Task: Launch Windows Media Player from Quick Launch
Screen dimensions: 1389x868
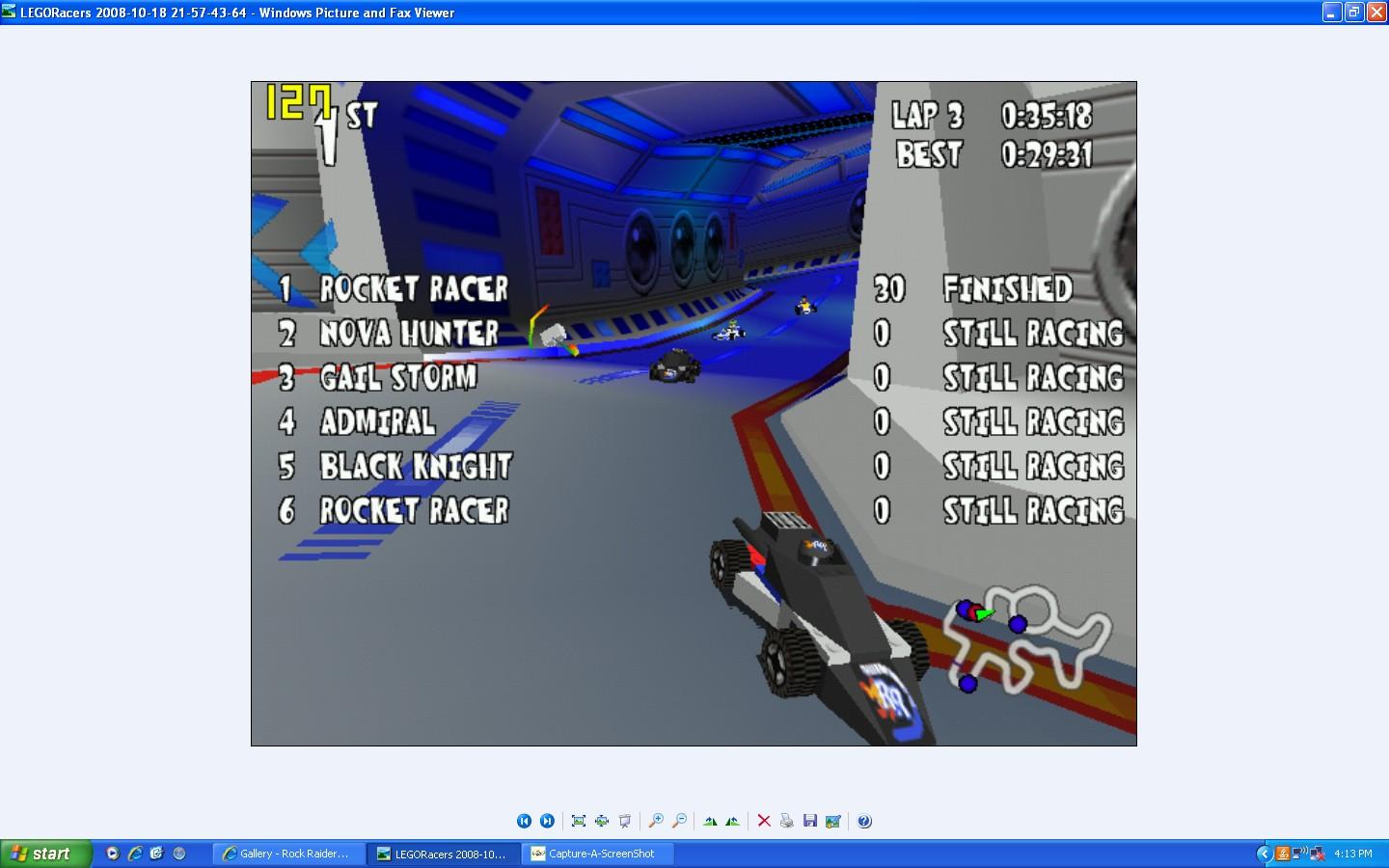Action: pos(113,854)
